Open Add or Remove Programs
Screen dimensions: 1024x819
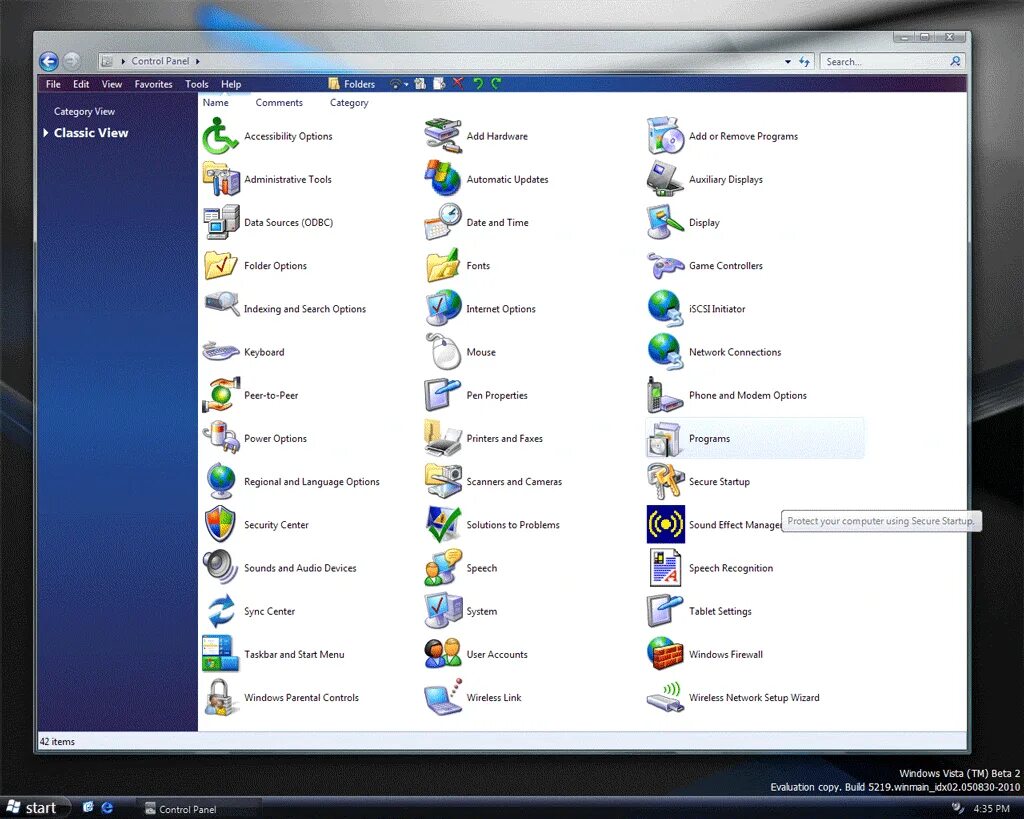[722, 136]
